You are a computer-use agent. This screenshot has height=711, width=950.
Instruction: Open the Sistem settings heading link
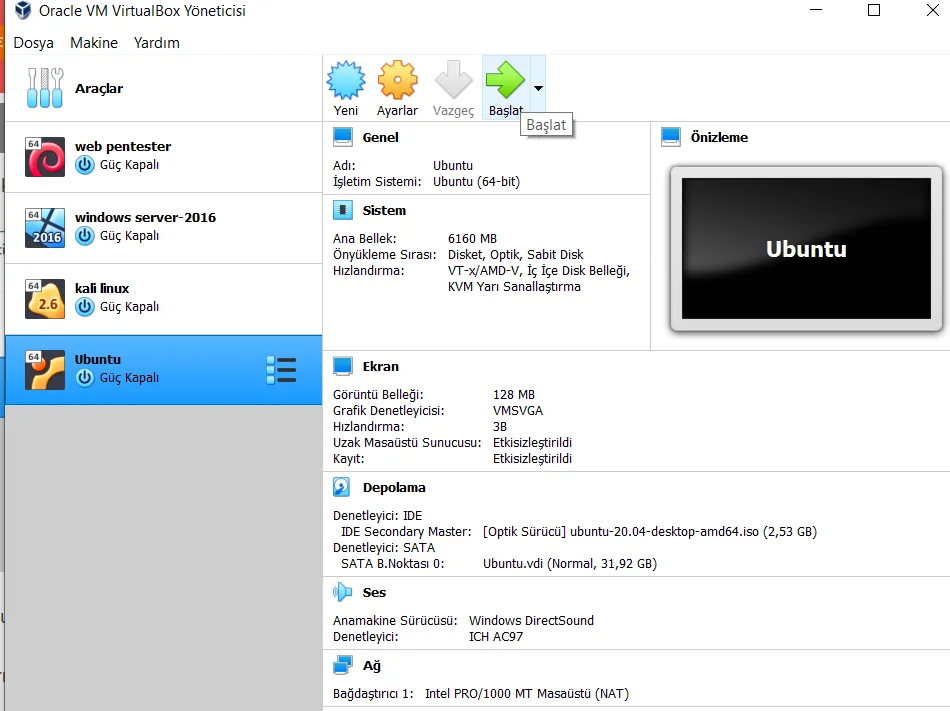[384, 211]
